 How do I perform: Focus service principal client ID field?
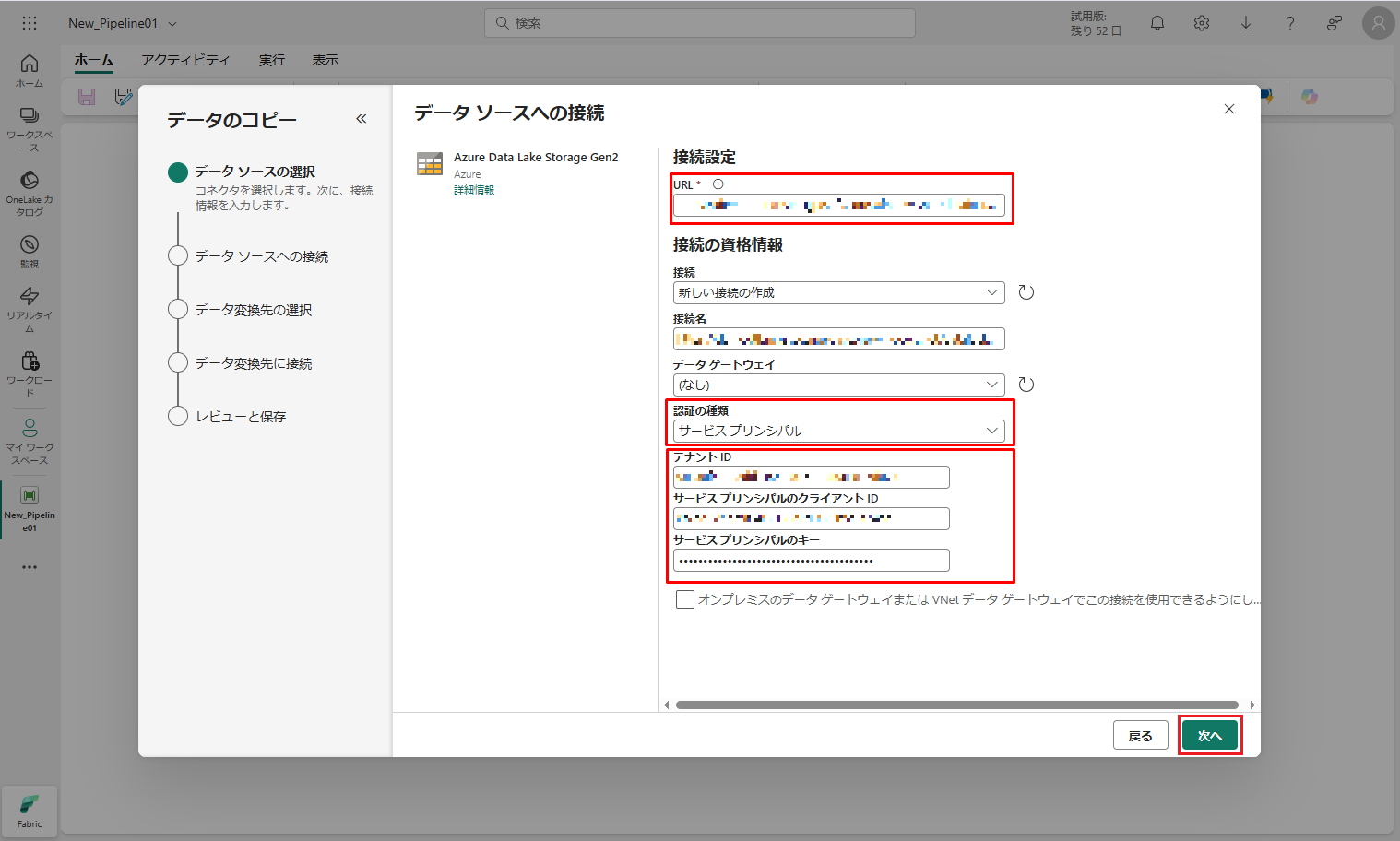point(812,518)
